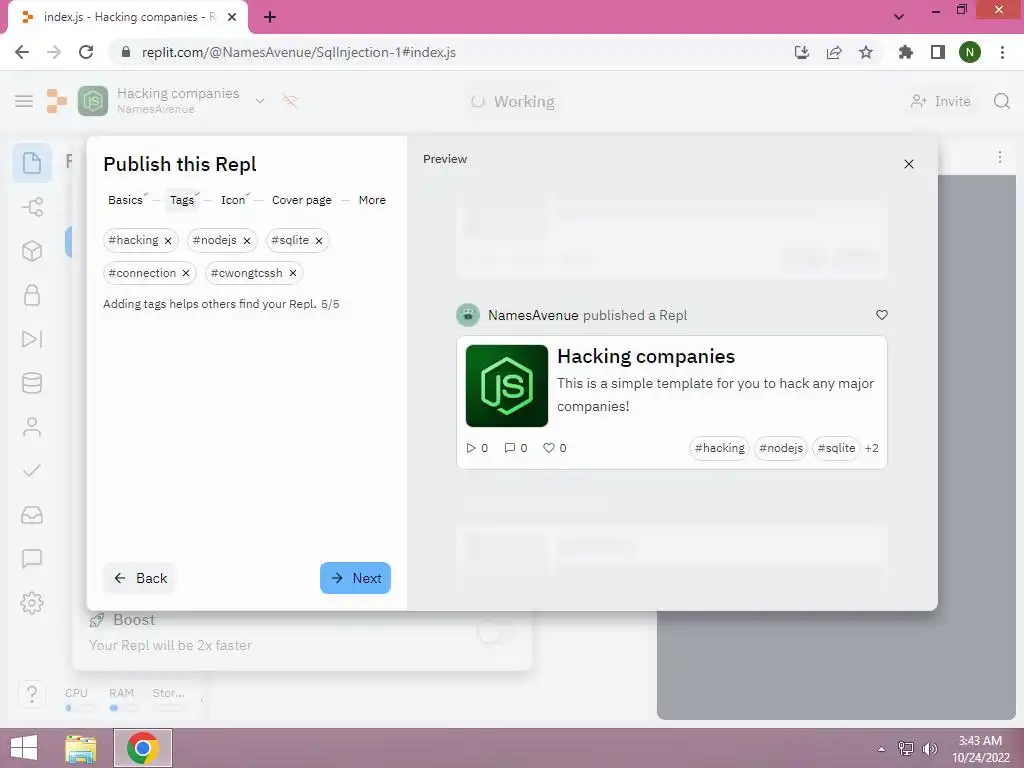Go to the Basics step
This screenshot has width=1024, height=768.
coord(125,200)
